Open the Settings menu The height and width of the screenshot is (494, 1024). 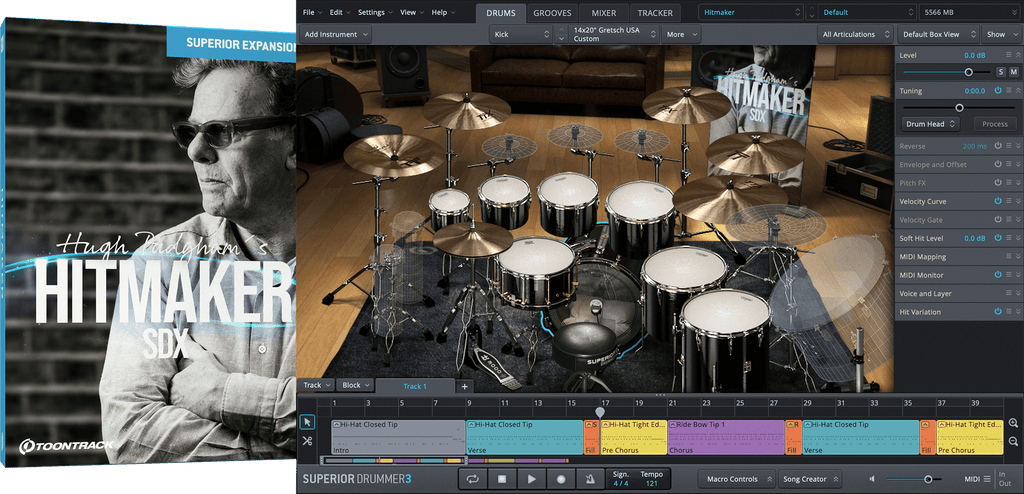click(374, 12)
